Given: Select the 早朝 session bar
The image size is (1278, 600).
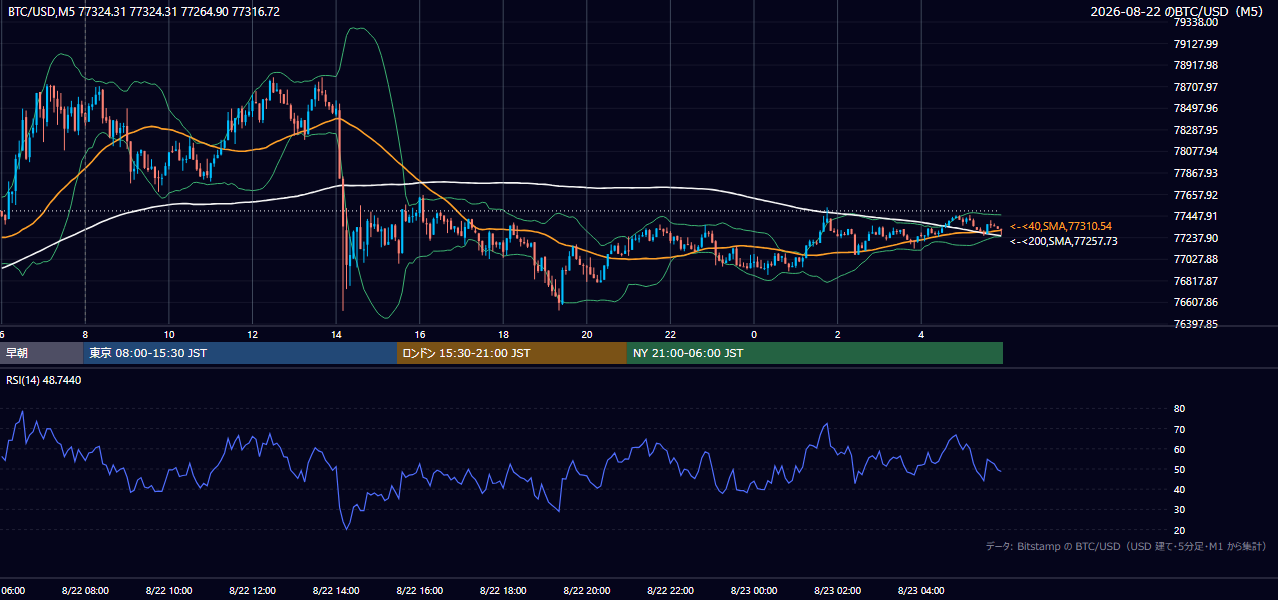Looking at the screenshot, I should tap(42, 353).
